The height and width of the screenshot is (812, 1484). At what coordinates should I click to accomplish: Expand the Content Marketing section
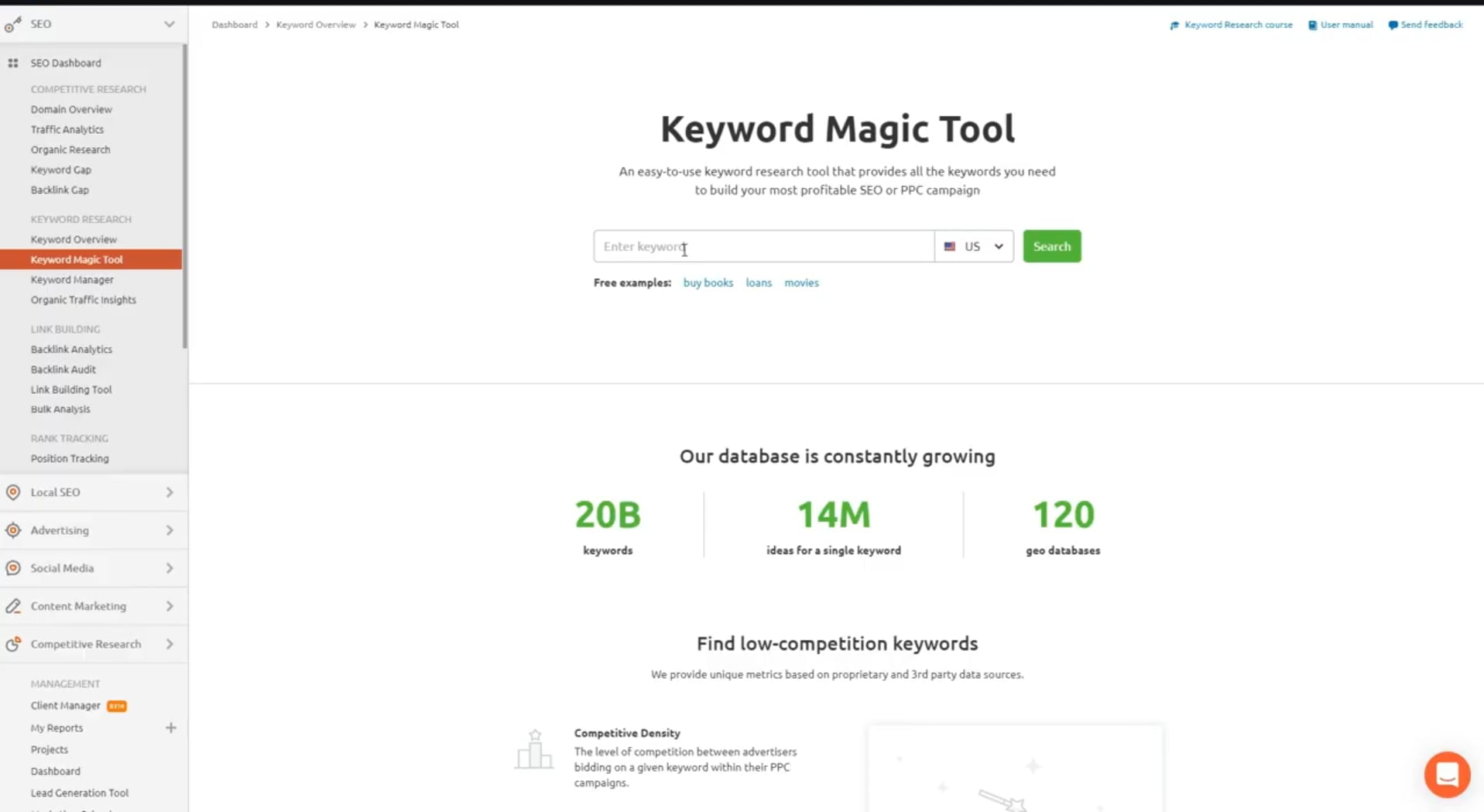[x=169, y=606]
